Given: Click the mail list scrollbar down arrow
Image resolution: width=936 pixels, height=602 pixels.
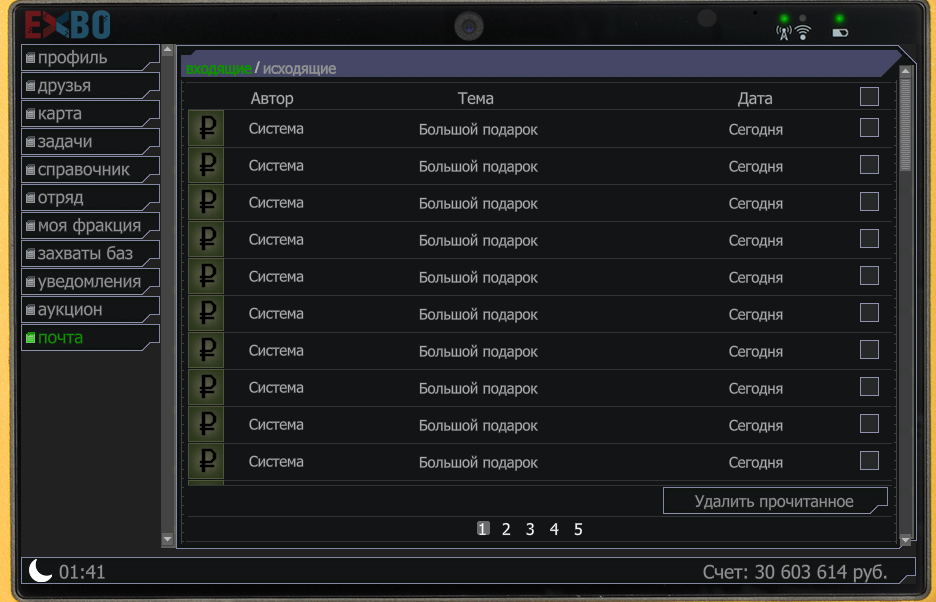Looking at the screenshot, I should click(906, 540).
